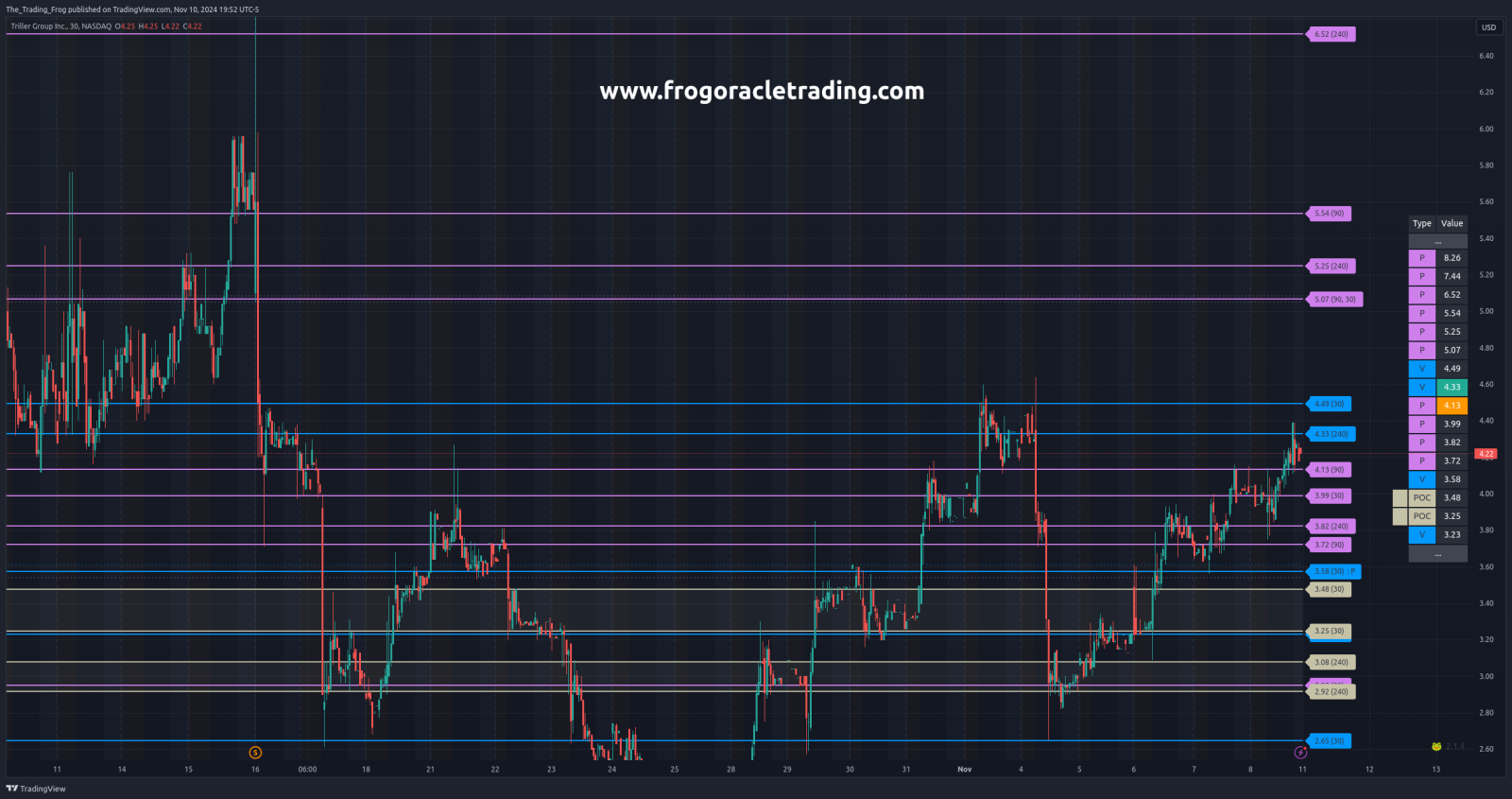Open the USD currency selector

point(1488,27)
